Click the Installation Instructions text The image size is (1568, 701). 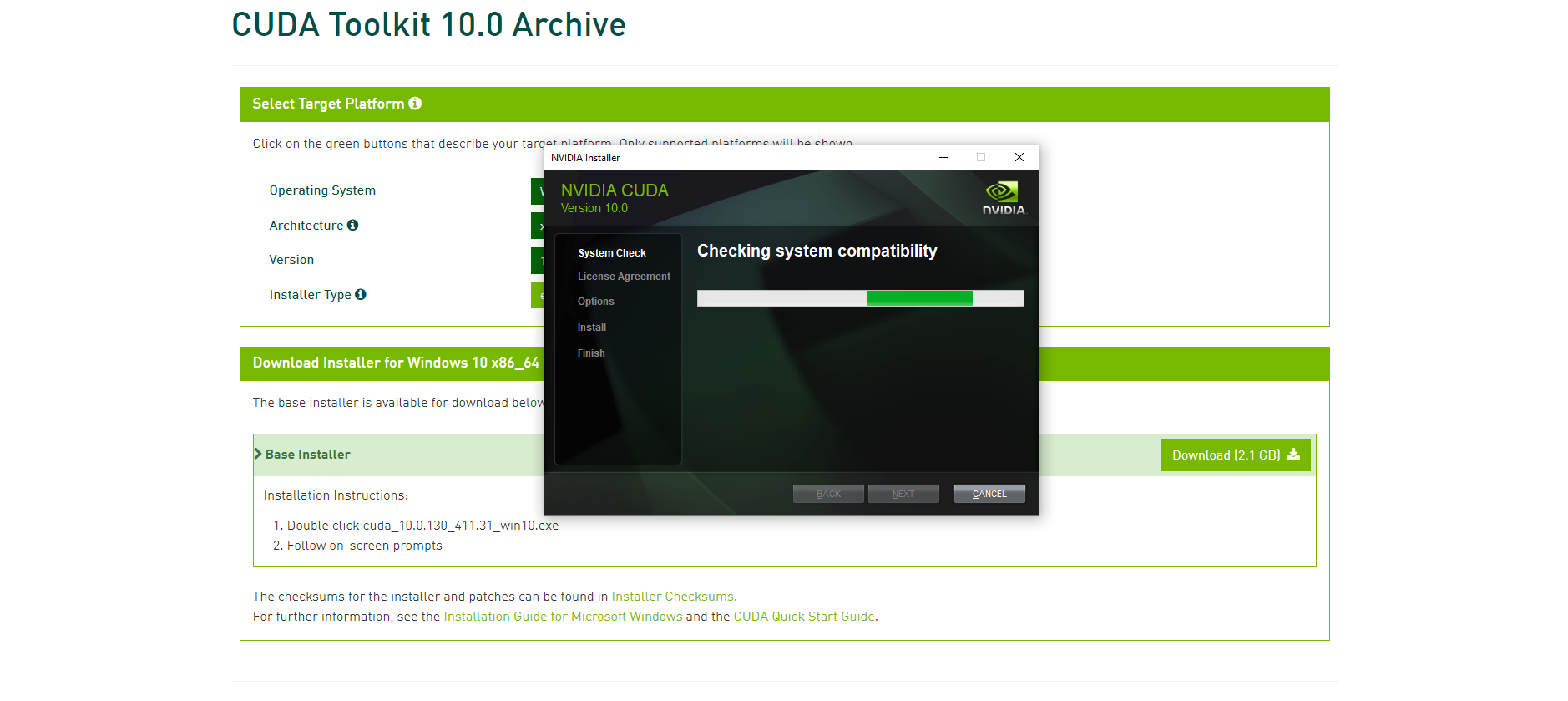pyautogui.click(x=336, y=495)
